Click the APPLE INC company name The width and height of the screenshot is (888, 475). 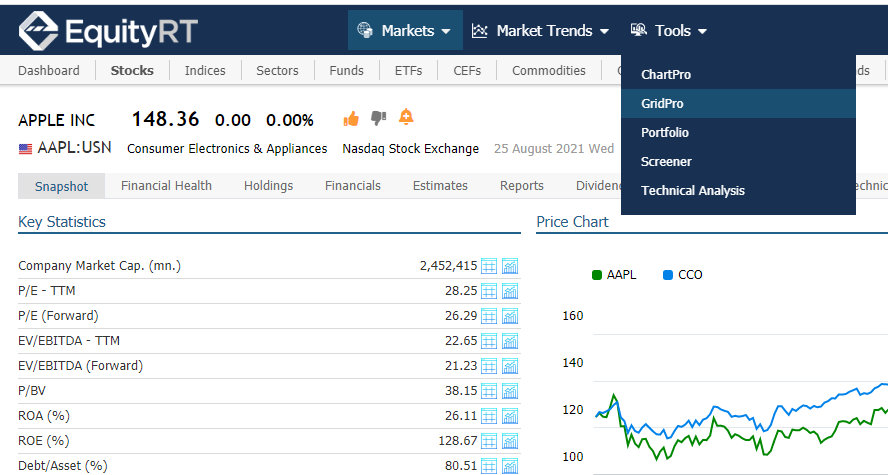click(x=57, y=120)
